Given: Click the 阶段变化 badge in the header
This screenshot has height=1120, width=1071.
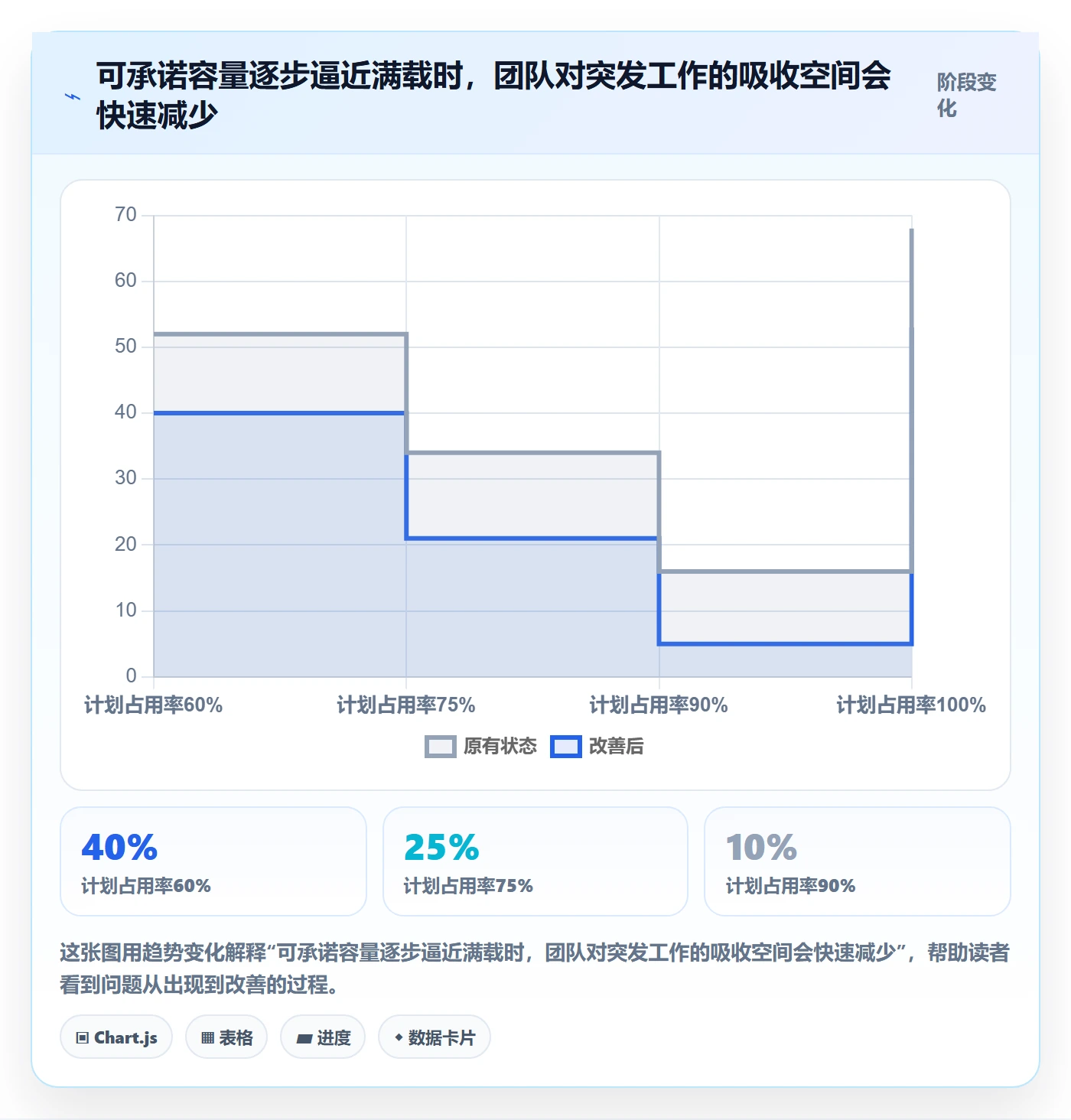Looking at the screenshot, I should pyautogui.click(x=967, y=95).
